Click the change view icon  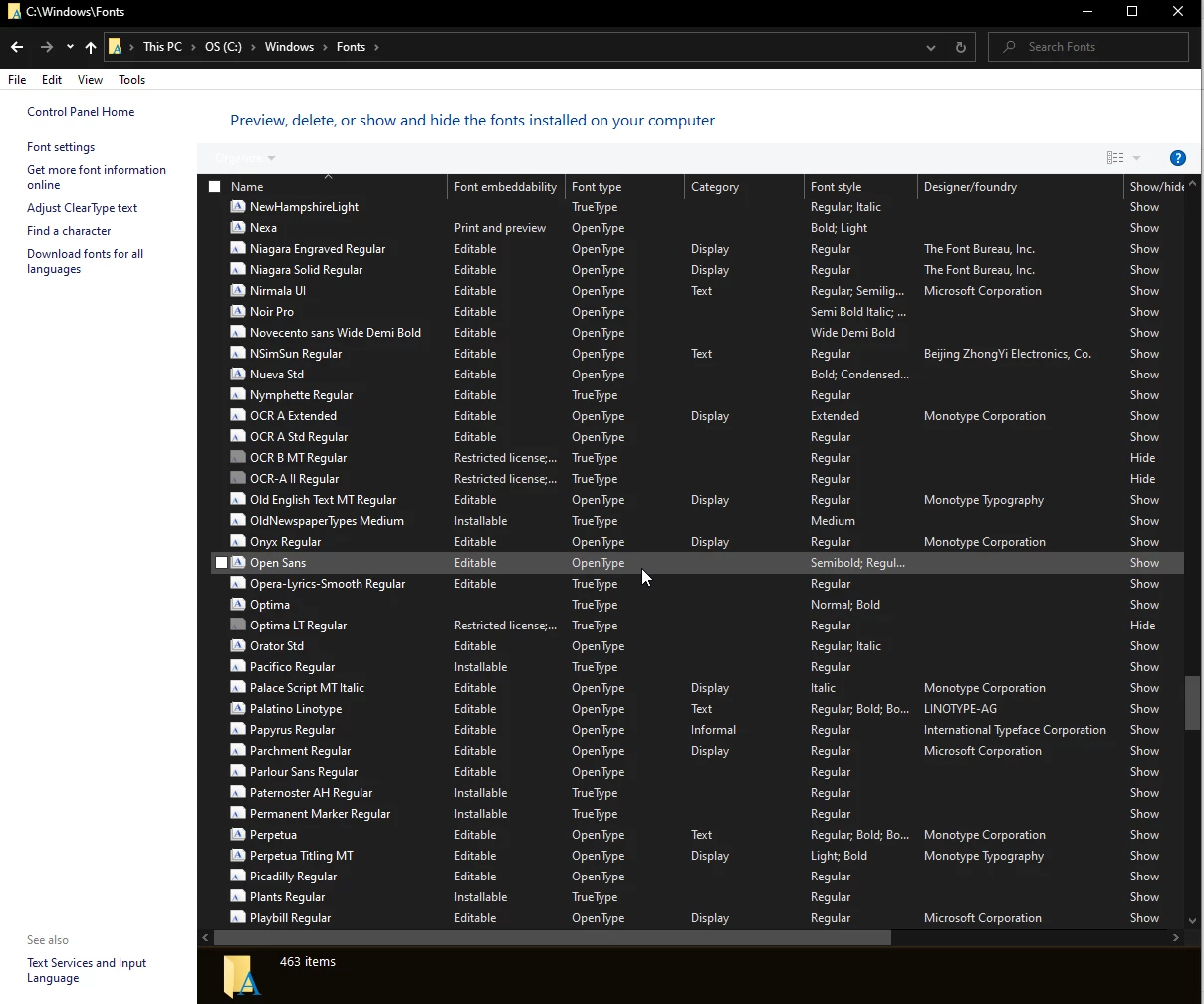point(1115,158)
